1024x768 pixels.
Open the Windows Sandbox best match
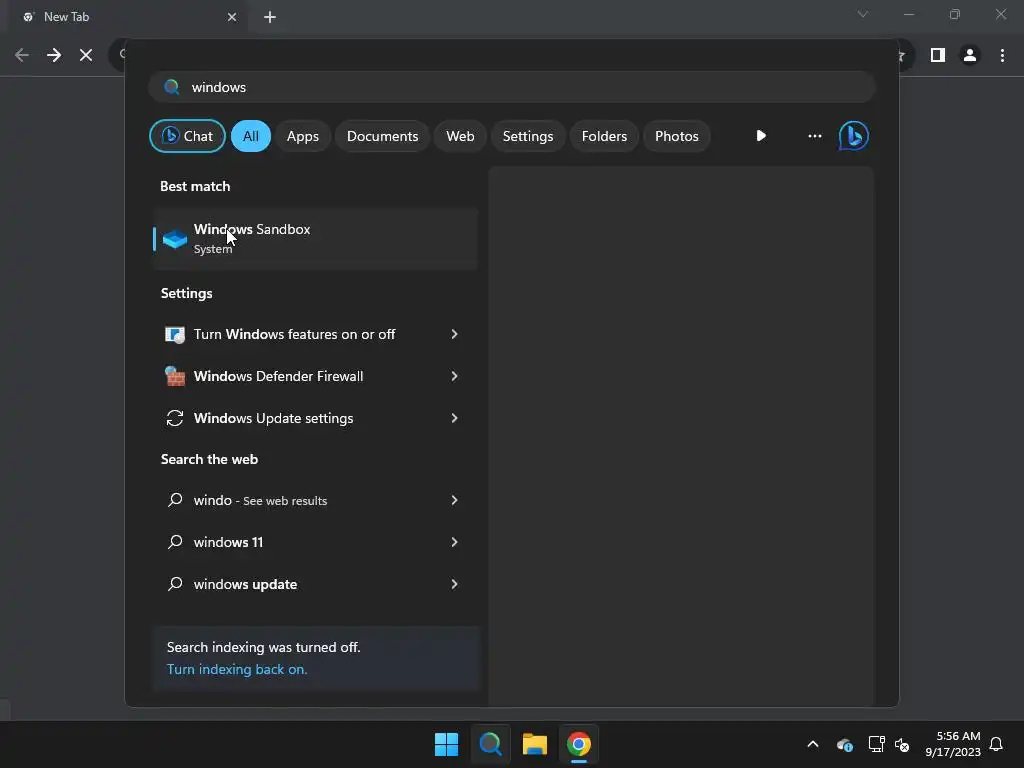click(x=315, y=238)
